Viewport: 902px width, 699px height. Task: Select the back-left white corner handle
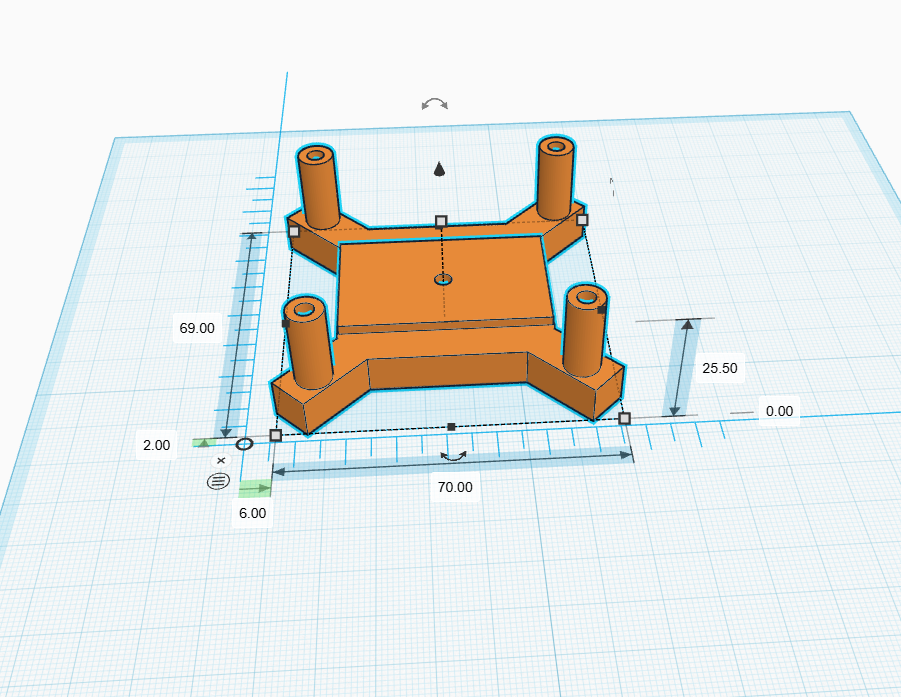tap(294, 231)
